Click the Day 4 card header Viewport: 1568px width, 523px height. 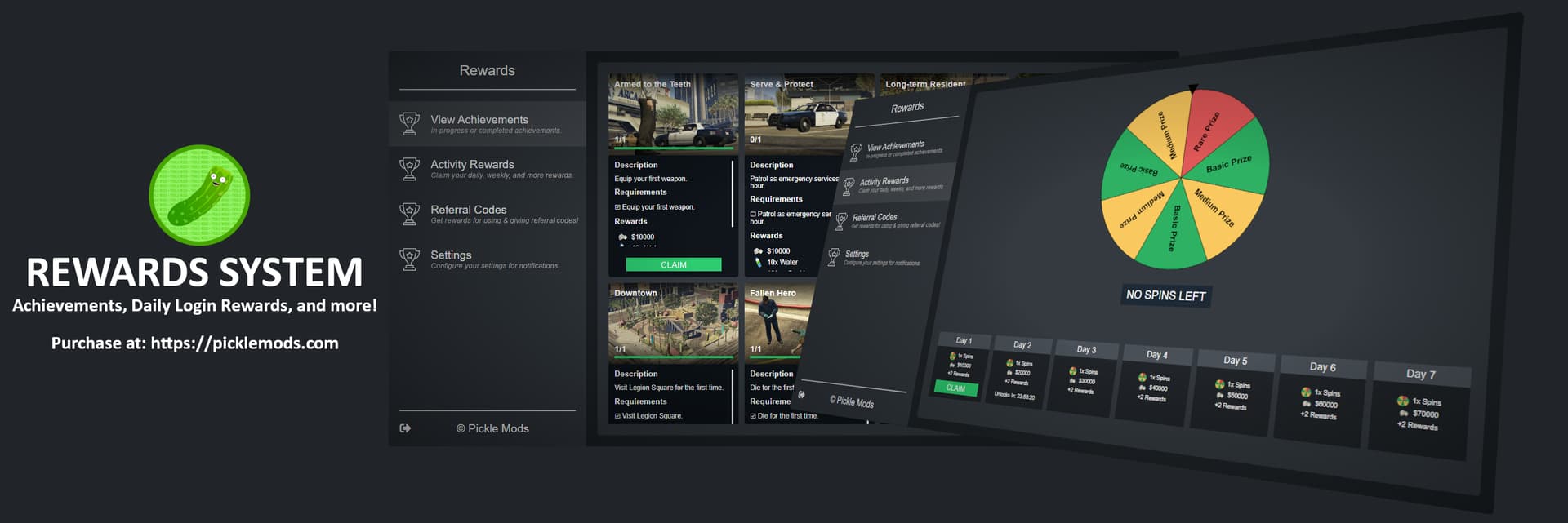tap(1156, 354)
